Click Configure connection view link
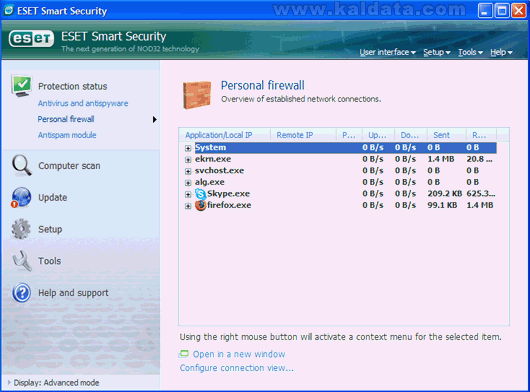This screenshot has height=392, width=530. (237, 368)
